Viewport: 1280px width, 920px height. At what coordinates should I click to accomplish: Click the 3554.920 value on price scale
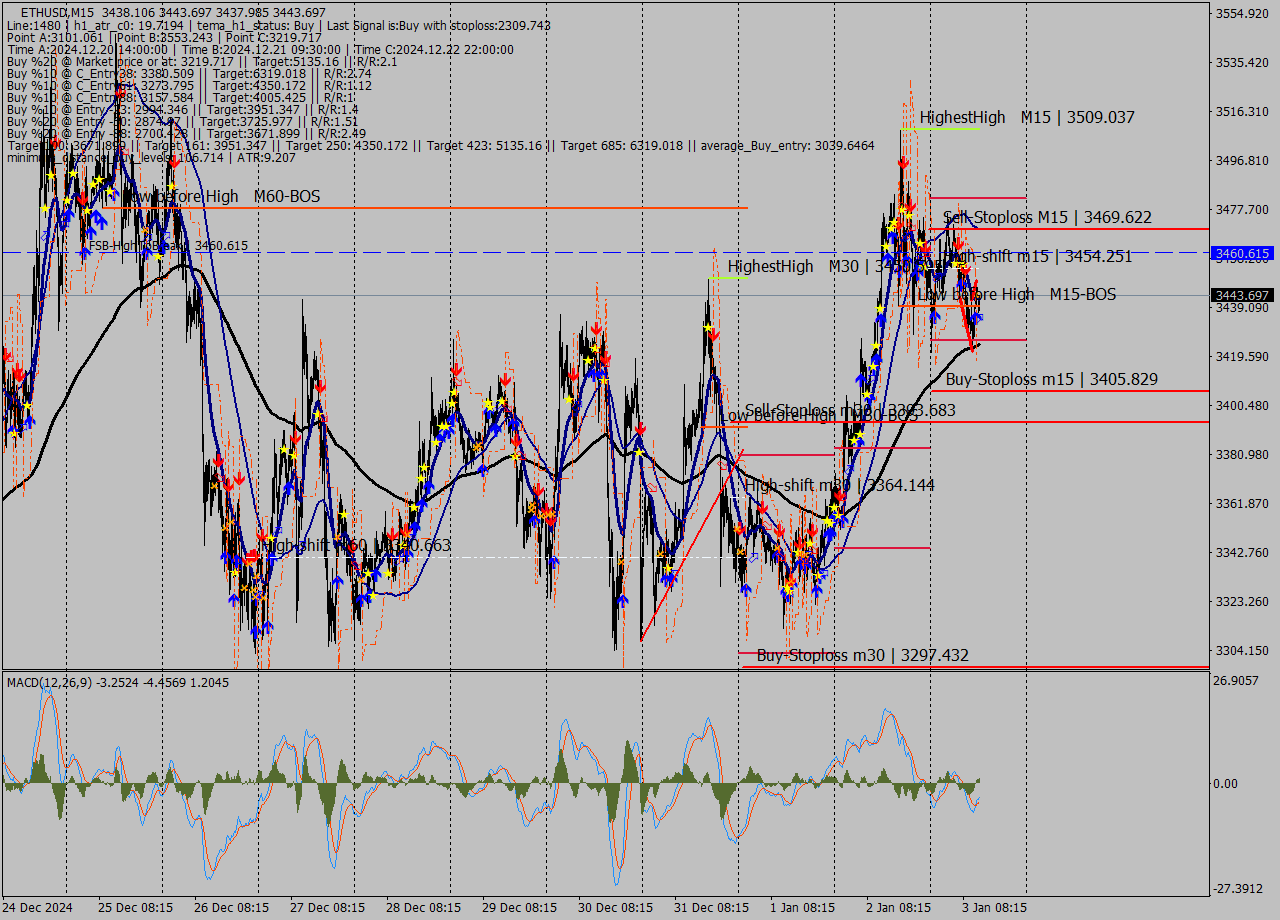pyautogui.click(x=1241, y=14)
